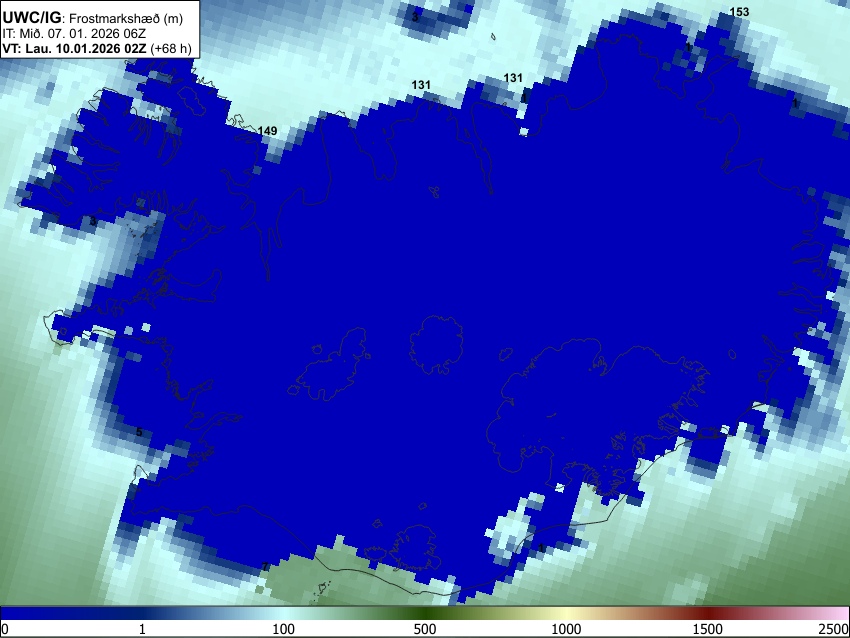Click the UWC/IG title text
The height and width of the screenshot is (638, 850).
point(31,17)
